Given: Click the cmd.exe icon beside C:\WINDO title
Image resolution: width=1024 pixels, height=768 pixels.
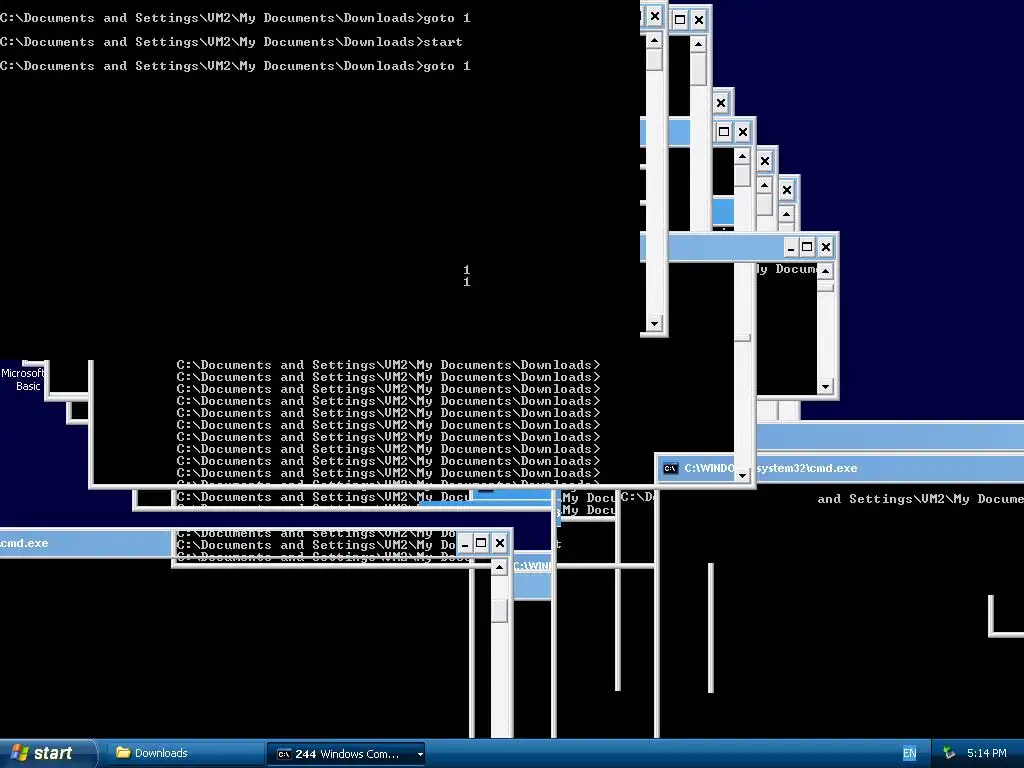Looking at the screenshot, I should point(670,468).
